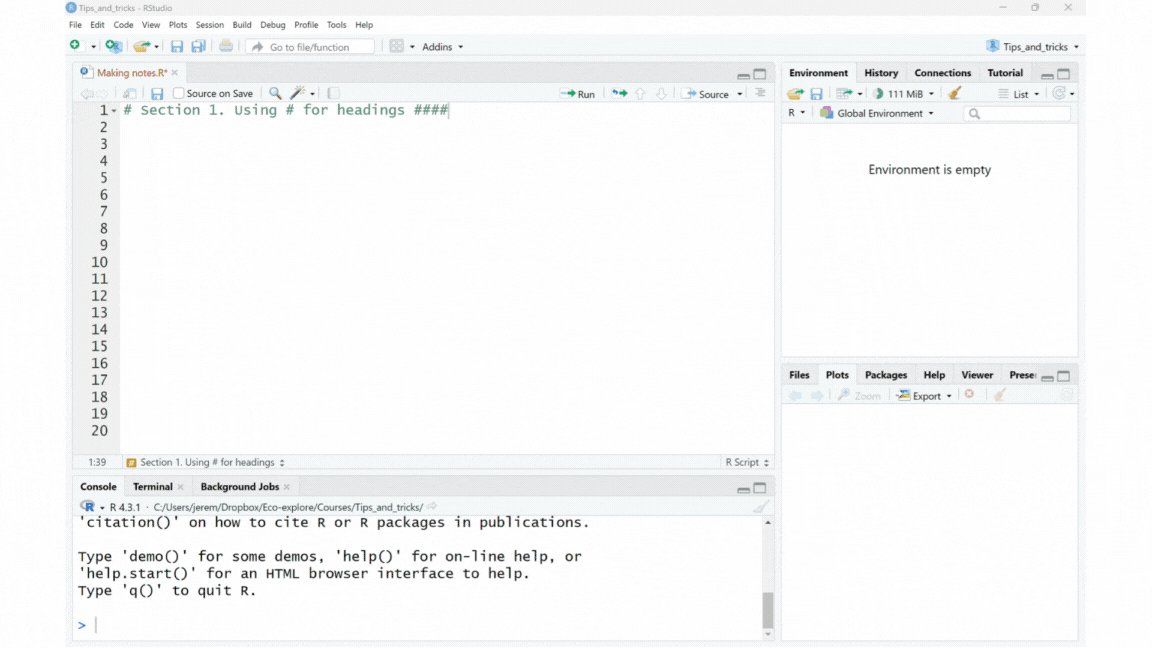Screen dimensions: 1152x648
Task: Open Export dropdown in Plots pane
Action: [924, 395]
